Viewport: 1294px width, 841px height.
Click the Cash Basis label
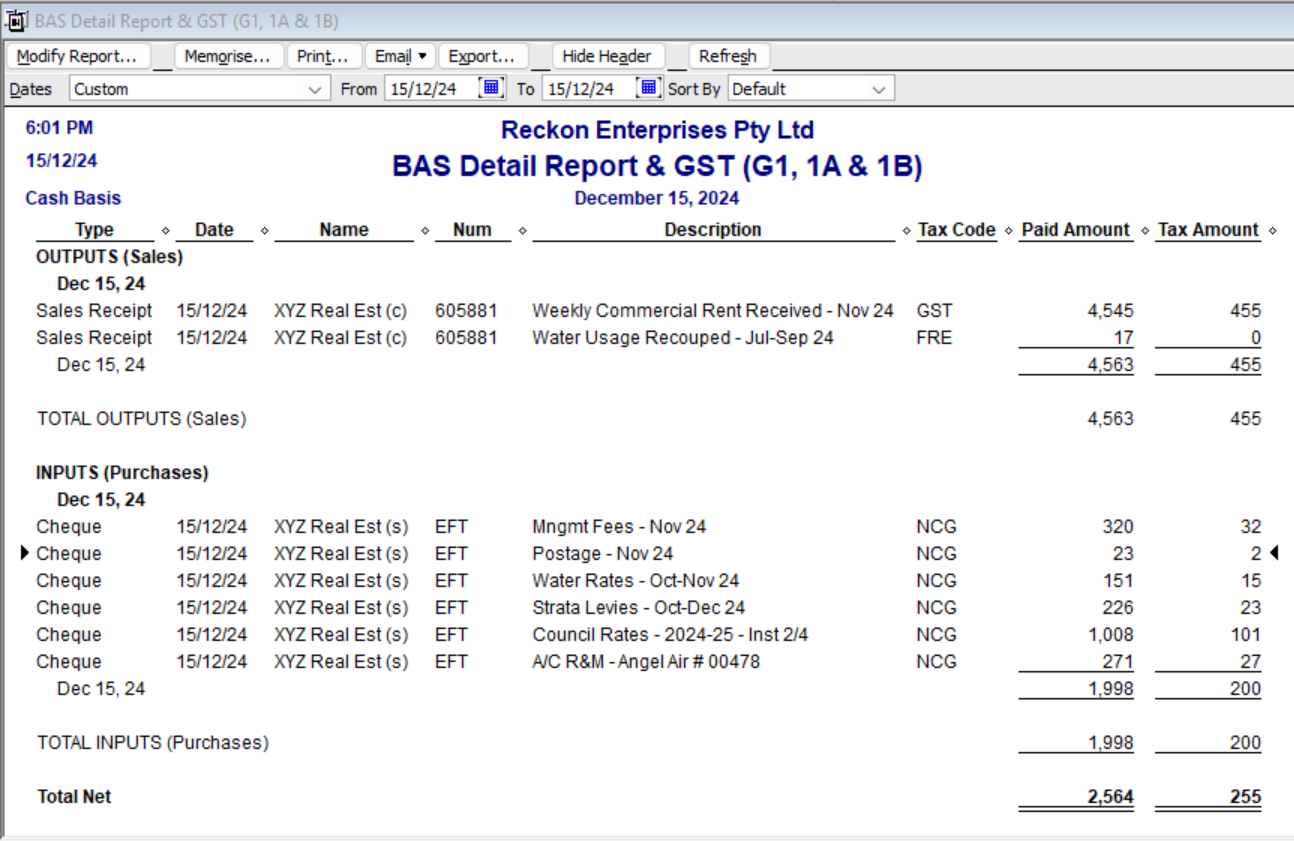(x=73, y=198)
